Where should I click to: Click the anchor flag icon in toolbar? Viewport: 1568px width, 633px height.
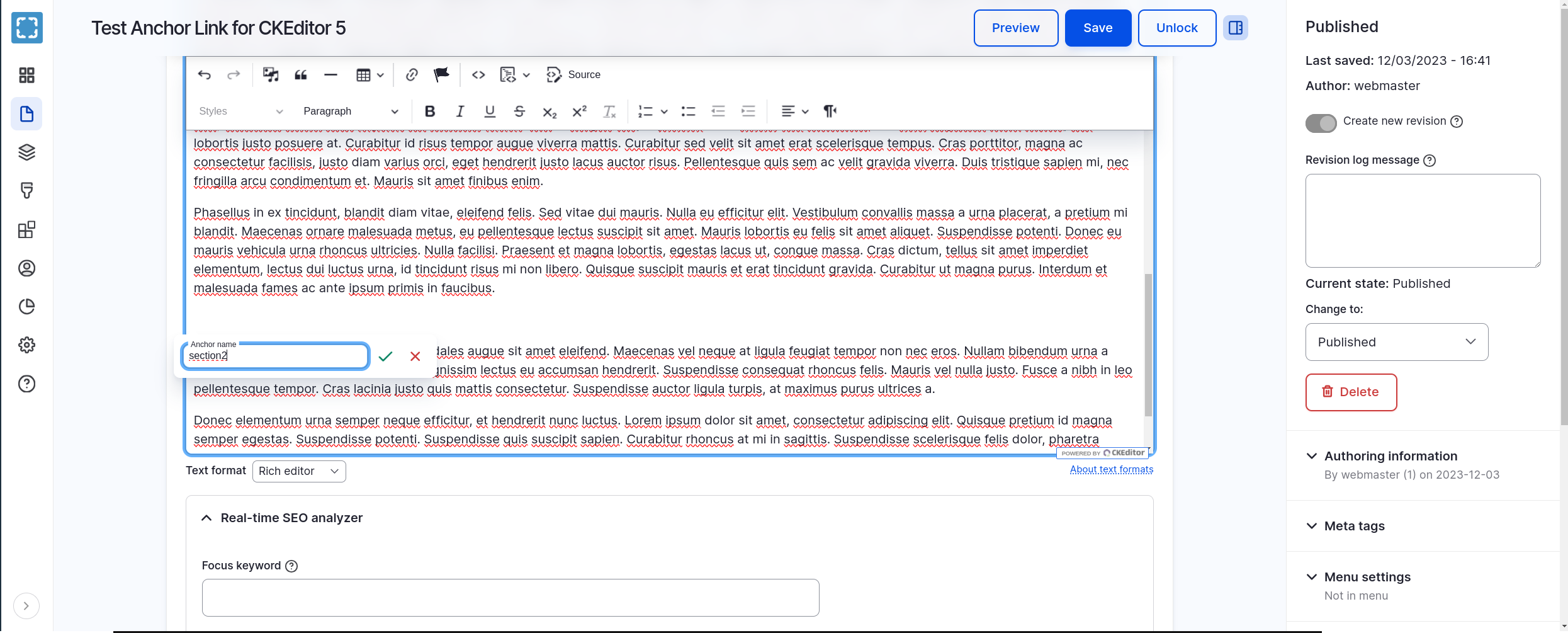pos(441,75)
